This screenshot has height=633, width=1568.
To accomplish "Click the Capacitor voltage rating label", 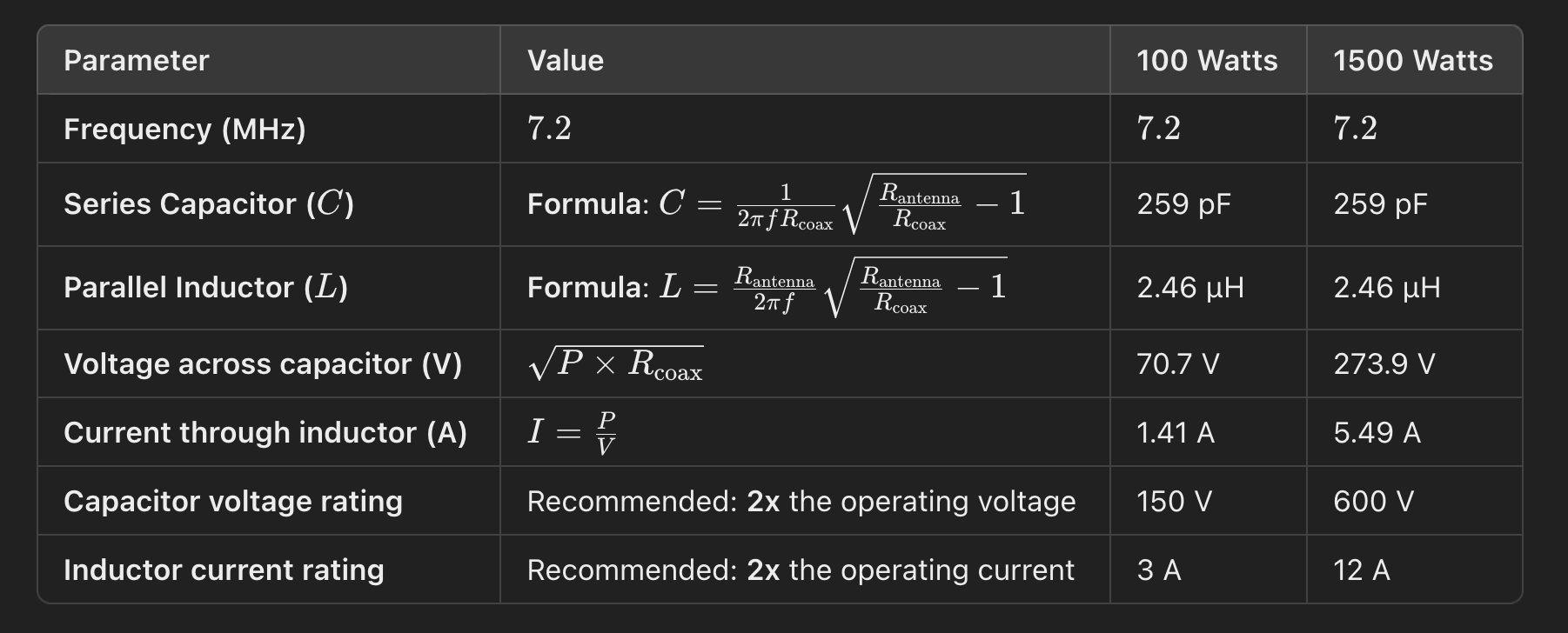I will pyautogui.click(x=233, y=502).
